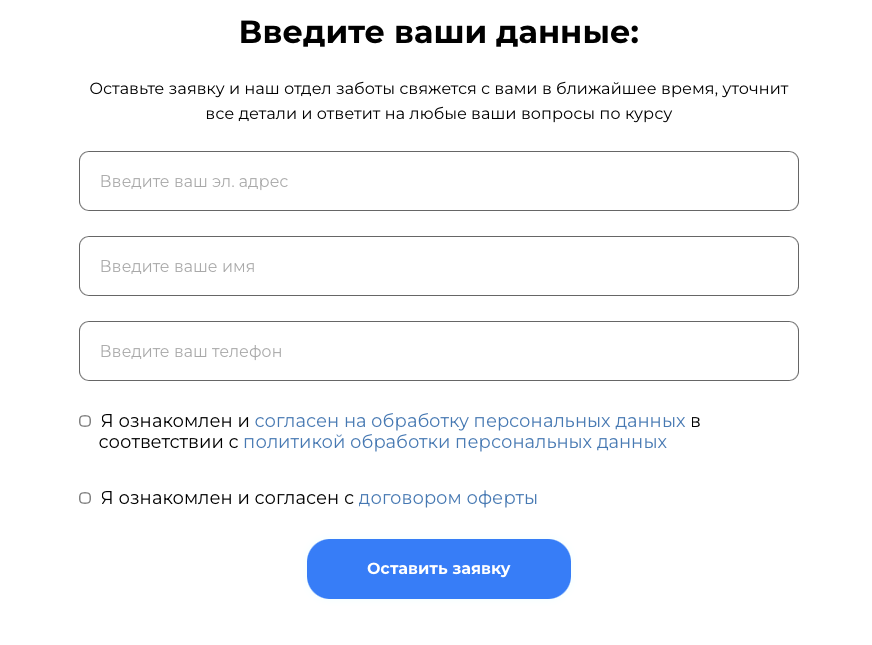This screenshot has width=872, height=645.
Task: Toggle the checkbox next to the data policy text
Action: (x=85, y=421)
